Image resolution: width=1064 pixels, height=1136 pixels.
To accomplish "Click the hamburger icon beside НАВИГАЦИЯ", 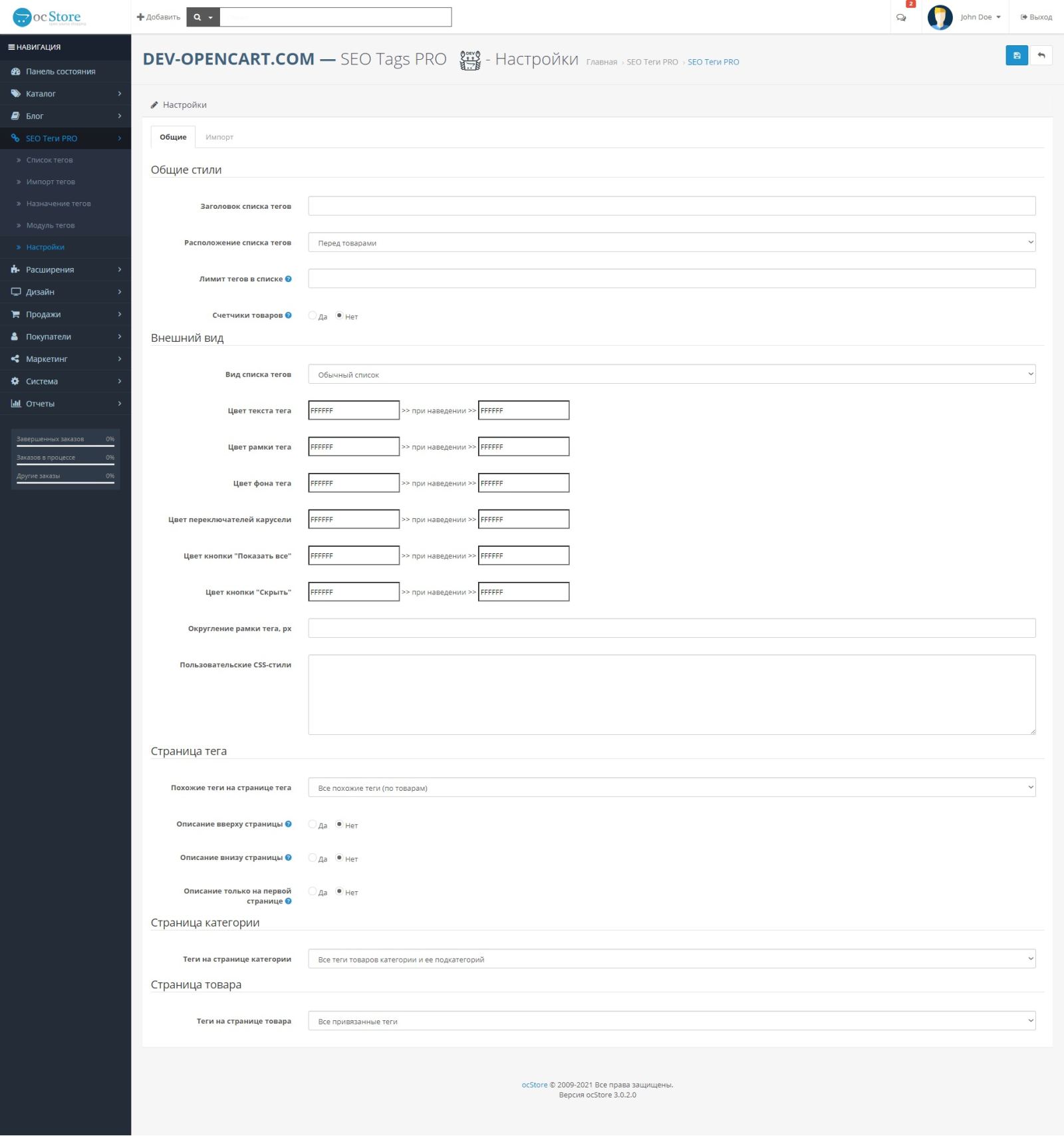I will click(11, 47).
